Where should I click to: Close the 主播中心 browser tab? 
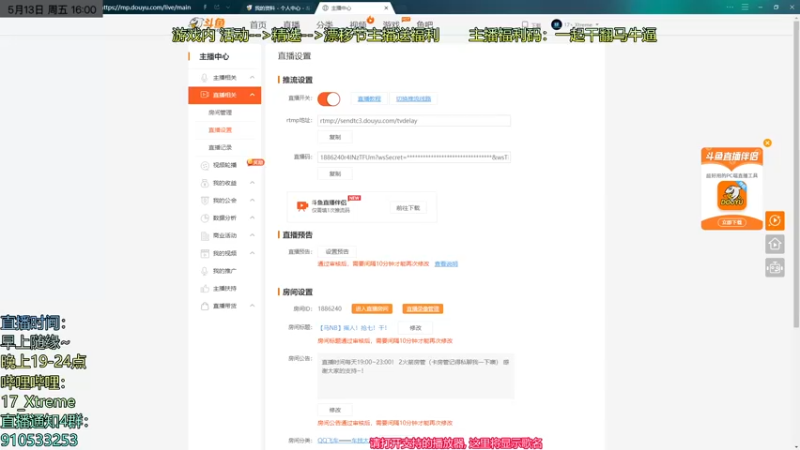(386, 8)
